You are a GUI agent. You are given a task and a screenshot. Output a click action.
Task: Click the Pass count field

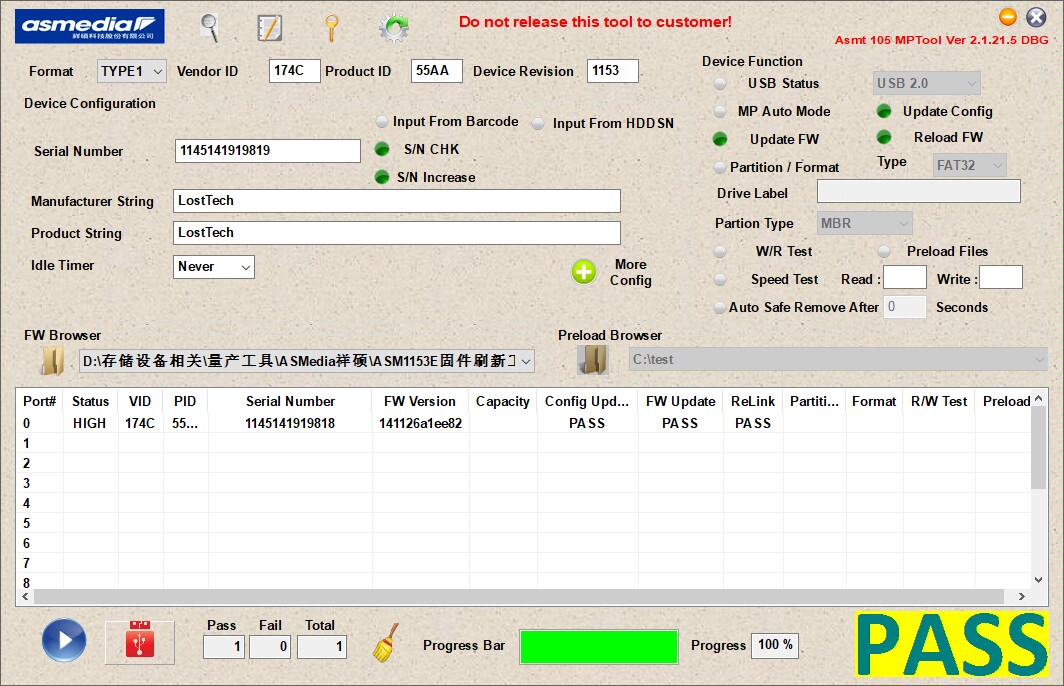[224, 647]
